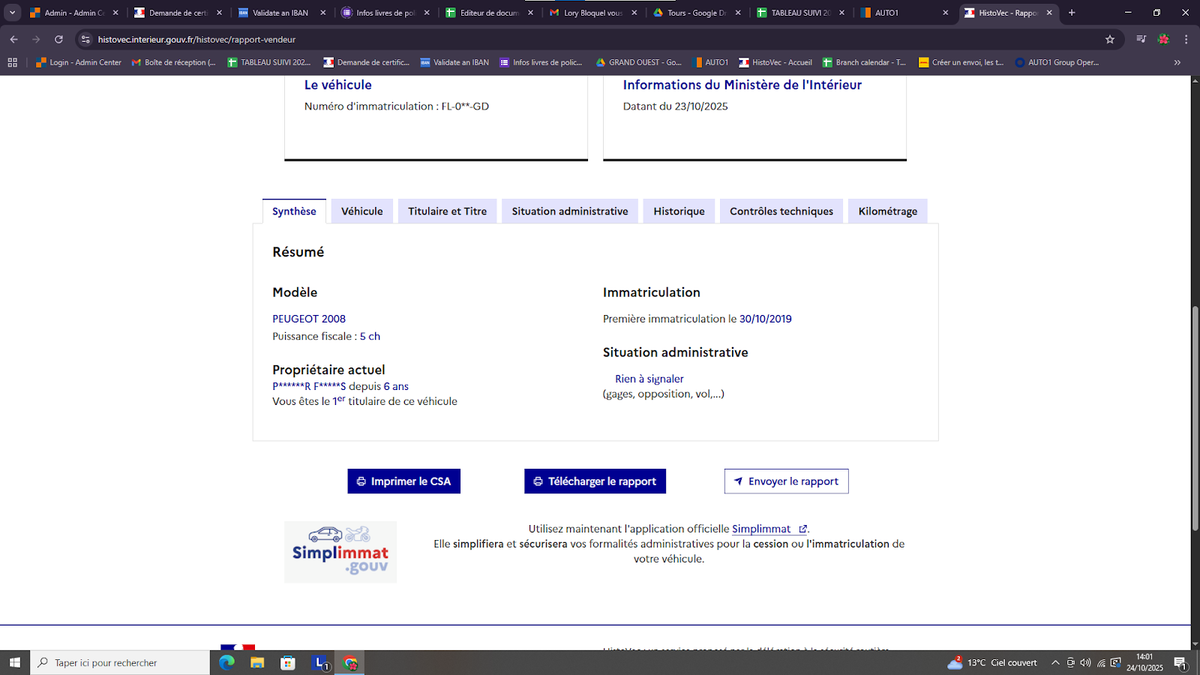Open the Créer un envoi bookmark
The height and width of the screenshot is (675, 1200).
[x=960, y=62]
